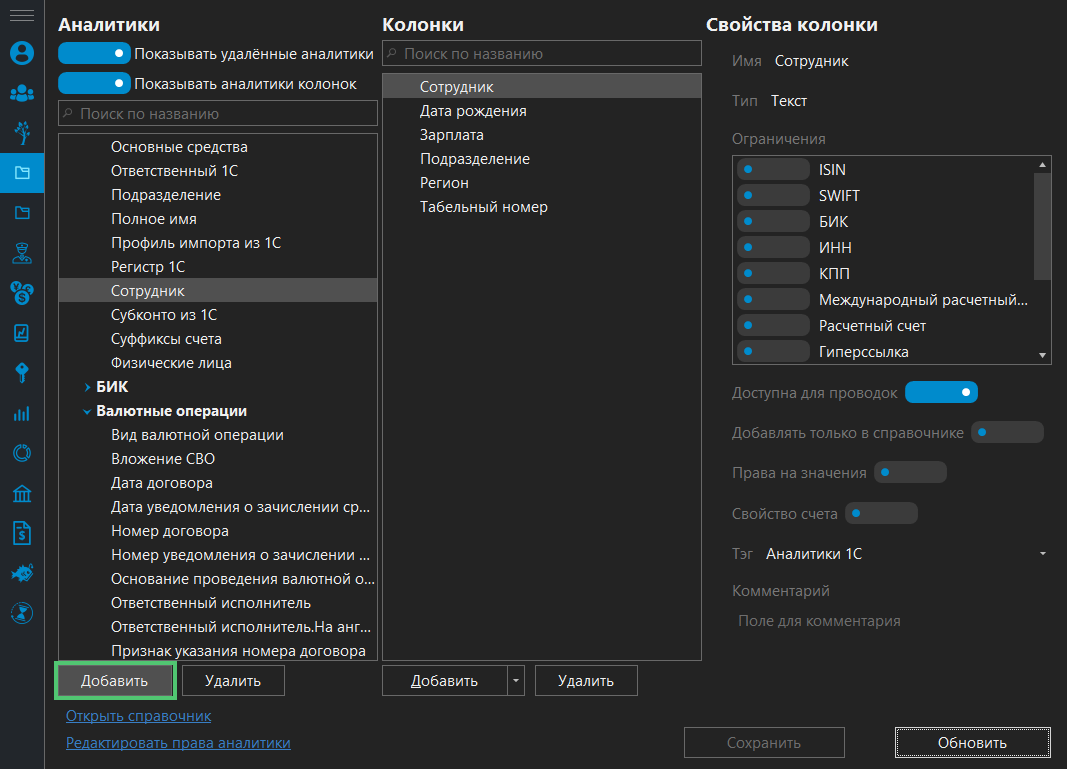Collapse the Валютные операции tree group
This screenshot has height=769, width=1067.
click(86, 410)
